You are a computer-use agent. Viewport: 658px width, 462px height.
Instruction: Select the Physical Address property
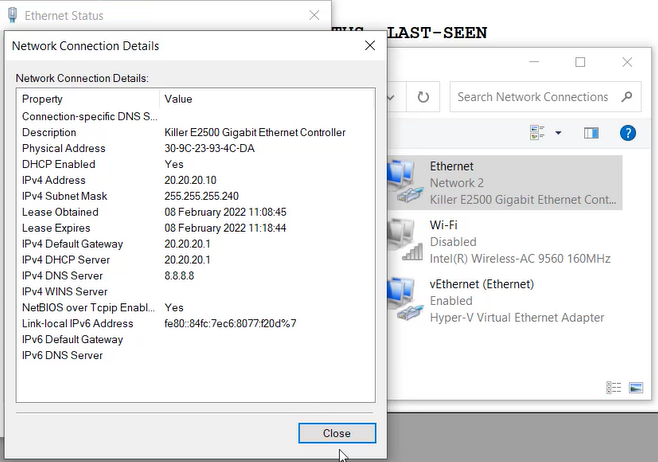(x=64, y=148)
